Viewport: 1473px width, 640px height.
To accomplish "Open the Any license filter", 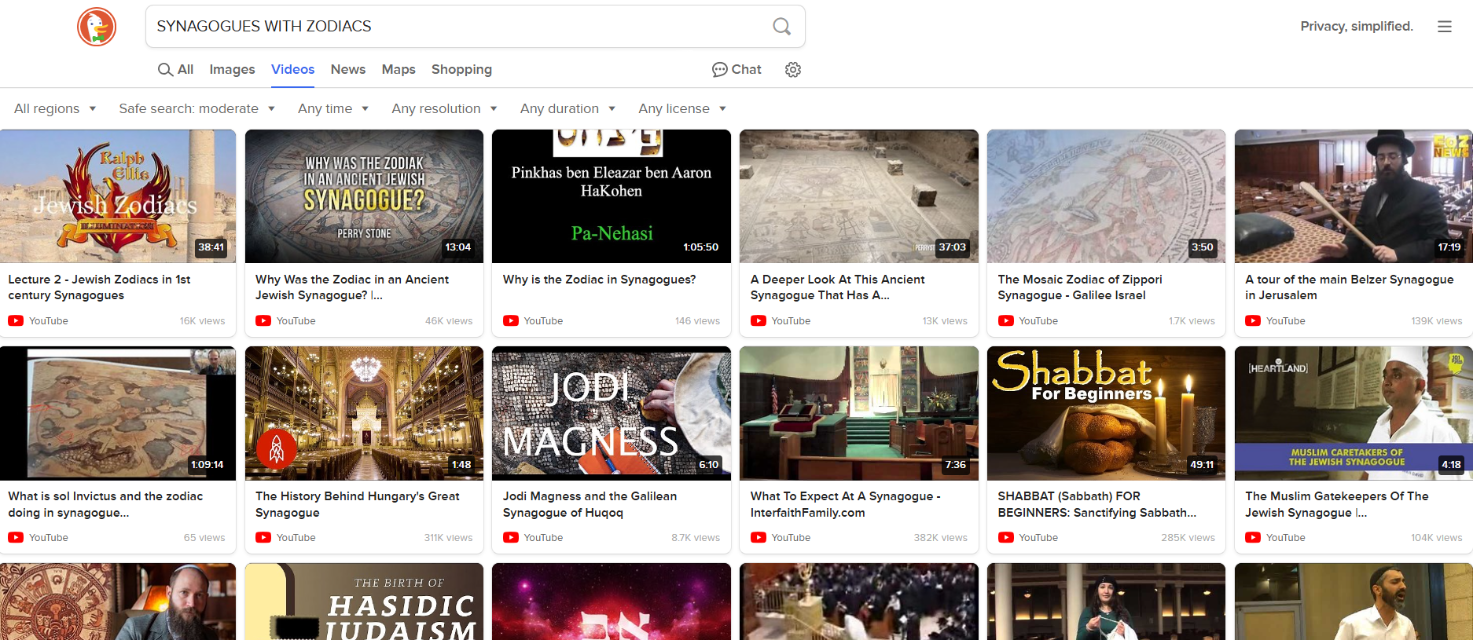I will pos(682,109).
